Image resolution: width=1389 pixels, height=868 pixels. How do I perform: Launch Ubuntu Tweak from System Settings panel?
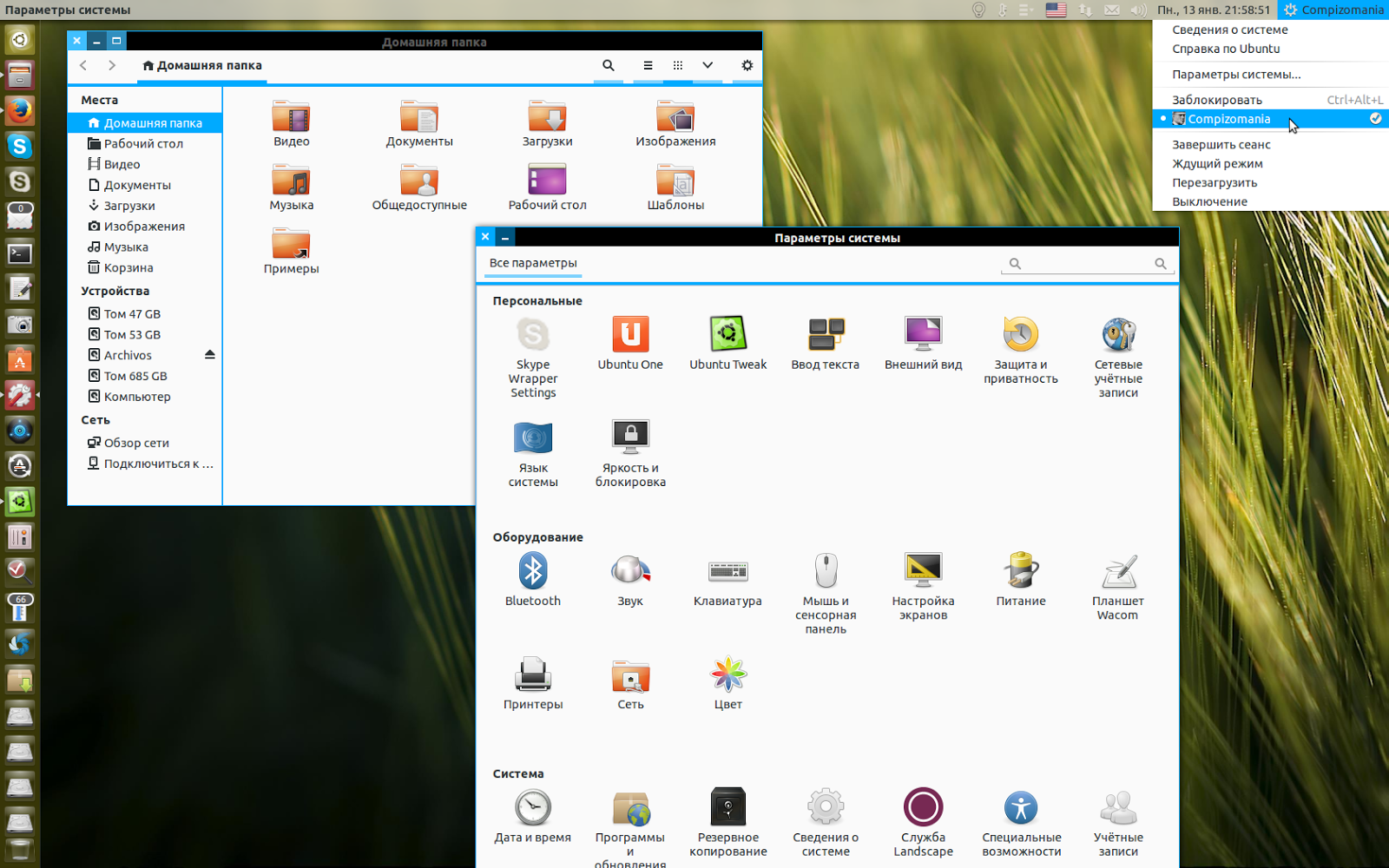(727, 344)
